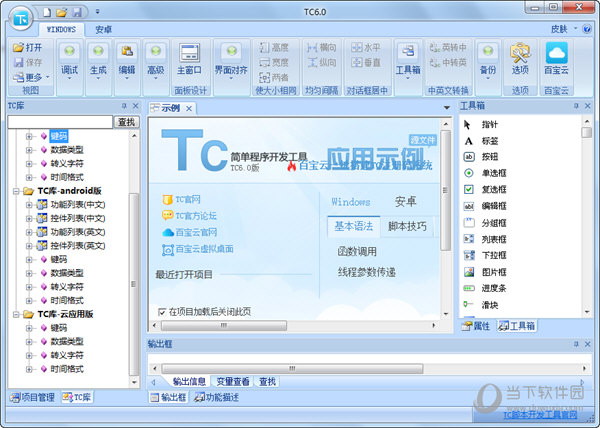Open the 函数调用 example
Image resolution: width=600 pixels, height=428 pixels.
[357, 251]
